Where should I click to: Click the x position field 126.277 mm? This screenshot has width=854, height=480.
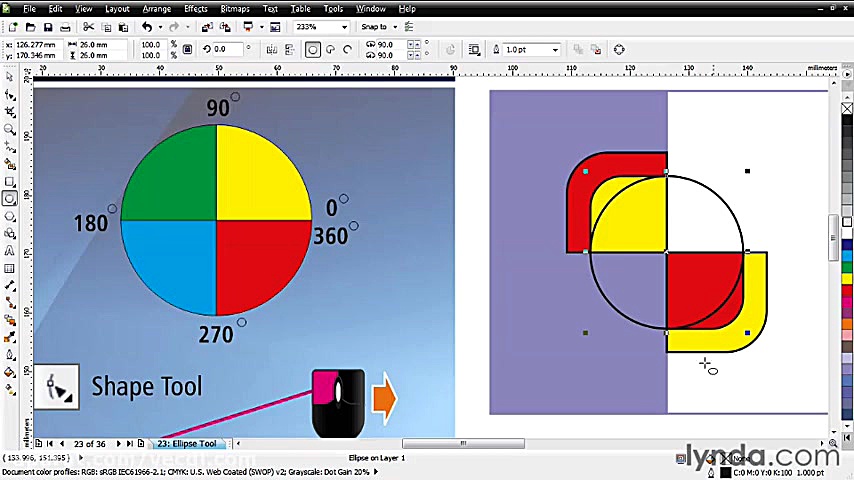[x=37, y=45]
